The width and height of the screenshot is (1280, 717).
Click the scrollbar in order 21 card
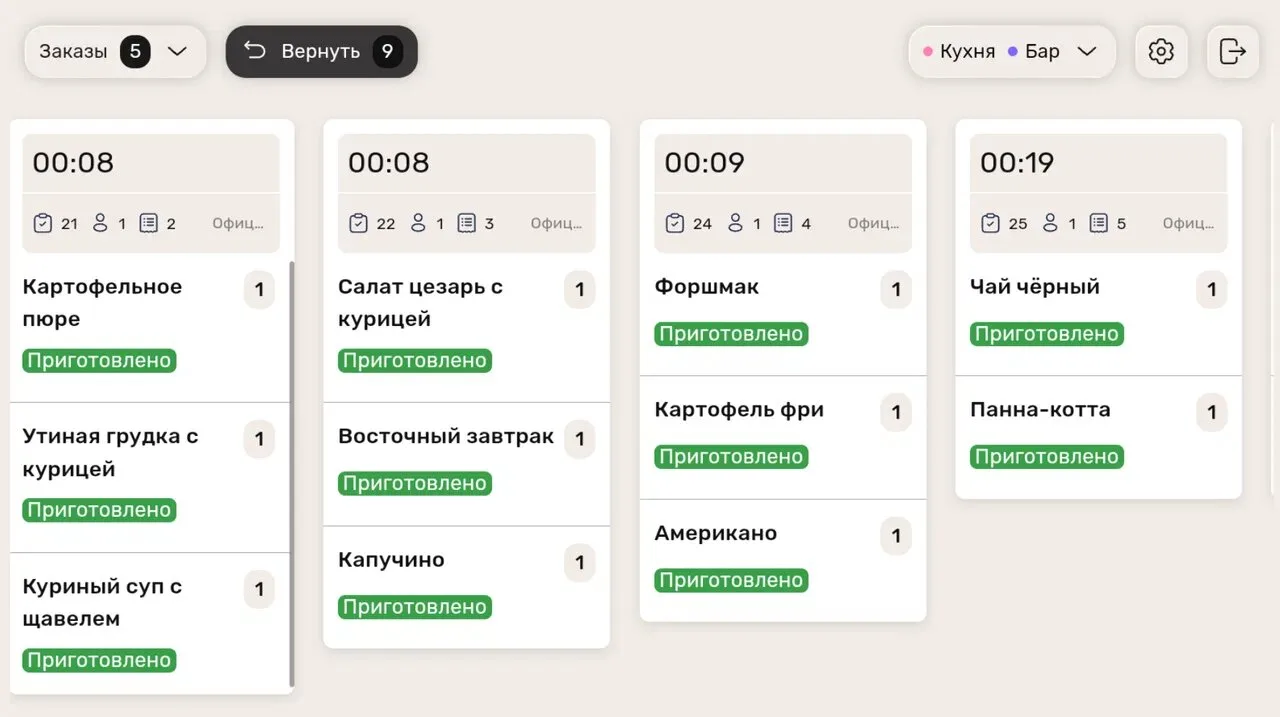click(x=291, y=474)
